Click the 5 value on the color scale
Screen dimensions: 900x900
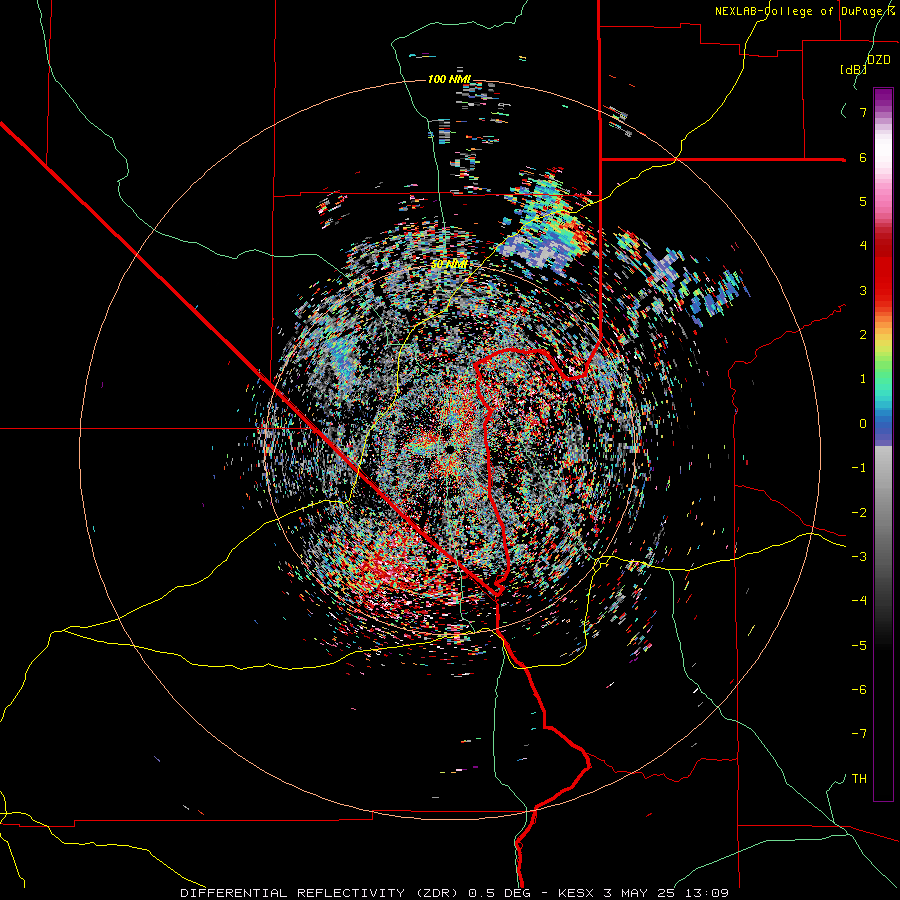(863, 201)
